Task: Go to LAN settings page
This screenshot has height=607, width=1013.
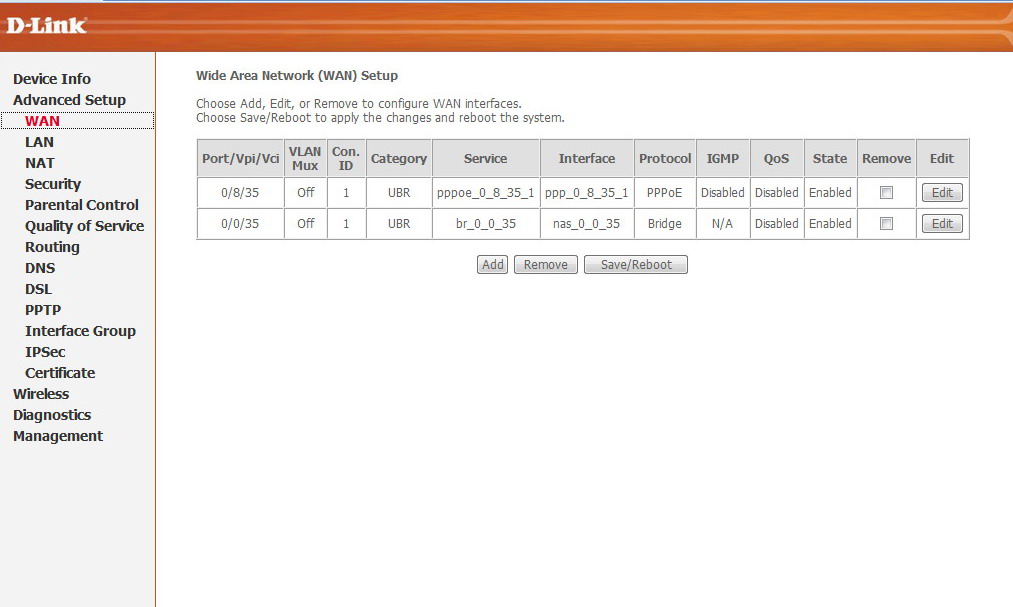Action: coord(39,142)
